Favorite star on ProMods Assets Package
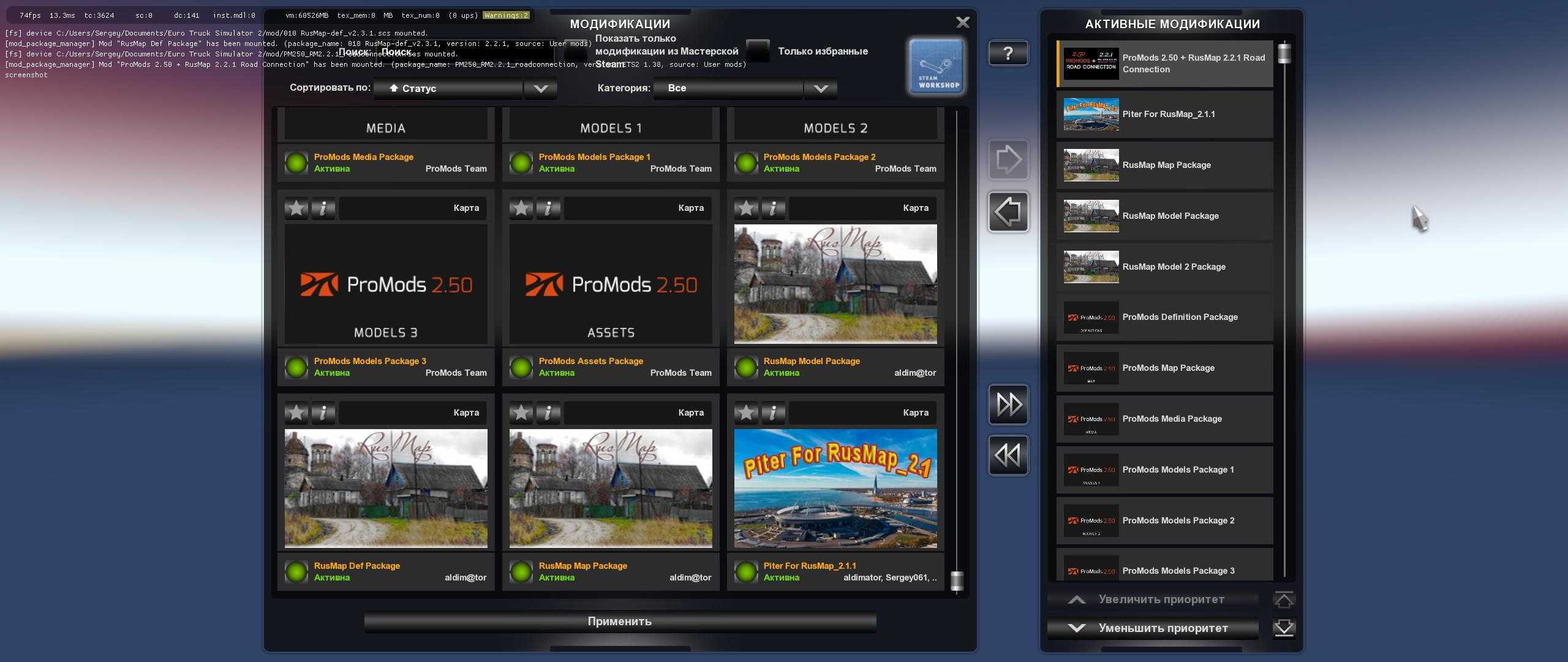Viewport: 1568px width, 662px height. [521, 208]
